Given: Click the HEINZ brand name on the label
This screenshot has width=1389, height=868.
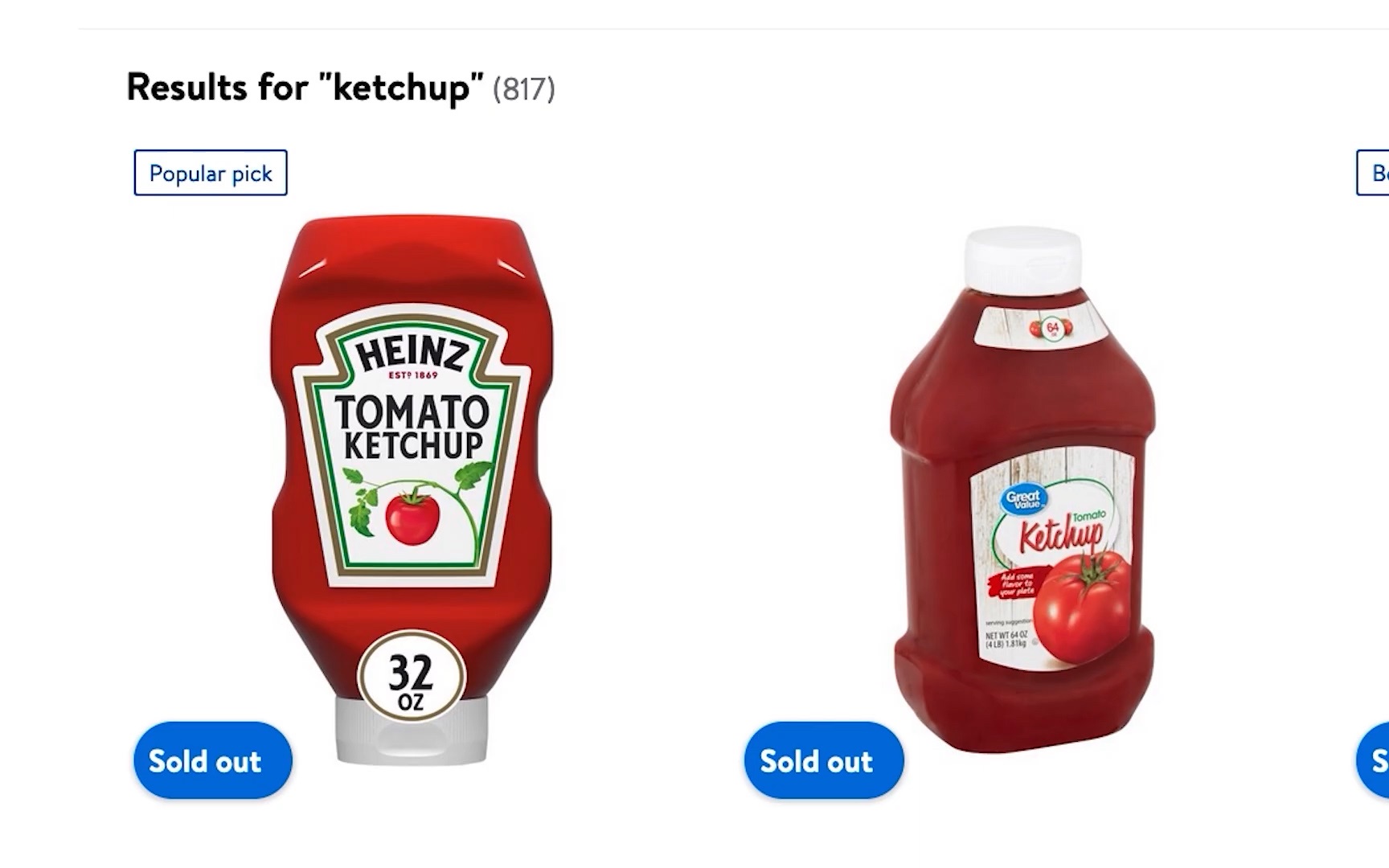Looking at the screenshot, I should (412, 354).
